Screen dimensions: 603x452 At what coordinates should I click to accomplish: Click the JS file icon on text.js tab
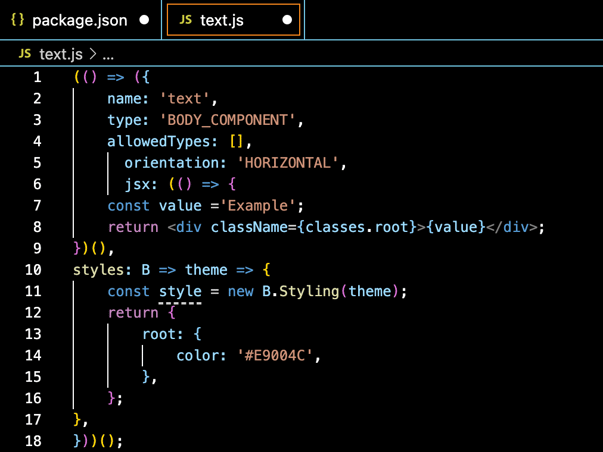coord(185,20)
